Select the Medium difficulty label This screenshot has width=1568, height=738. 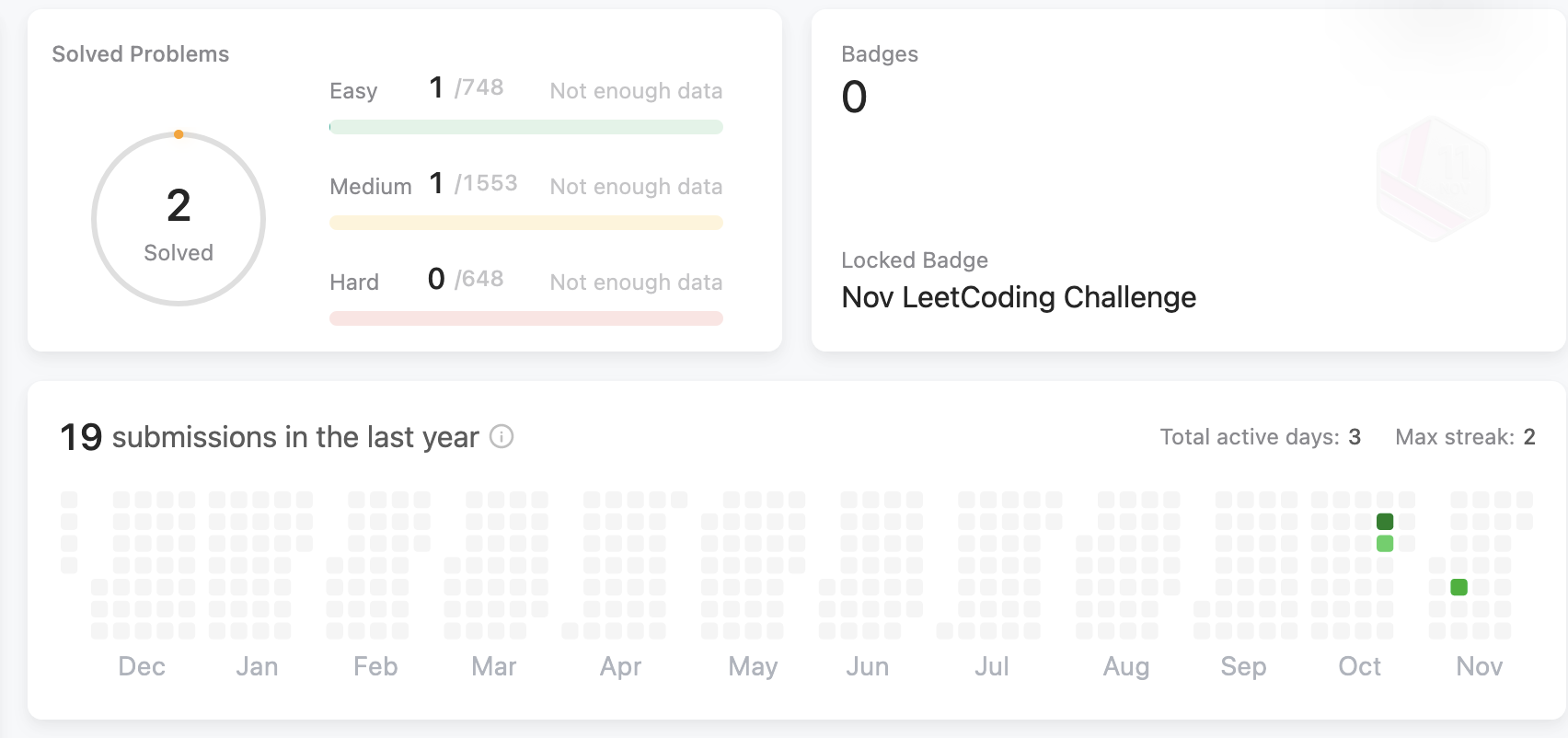[x=370, y=187]
